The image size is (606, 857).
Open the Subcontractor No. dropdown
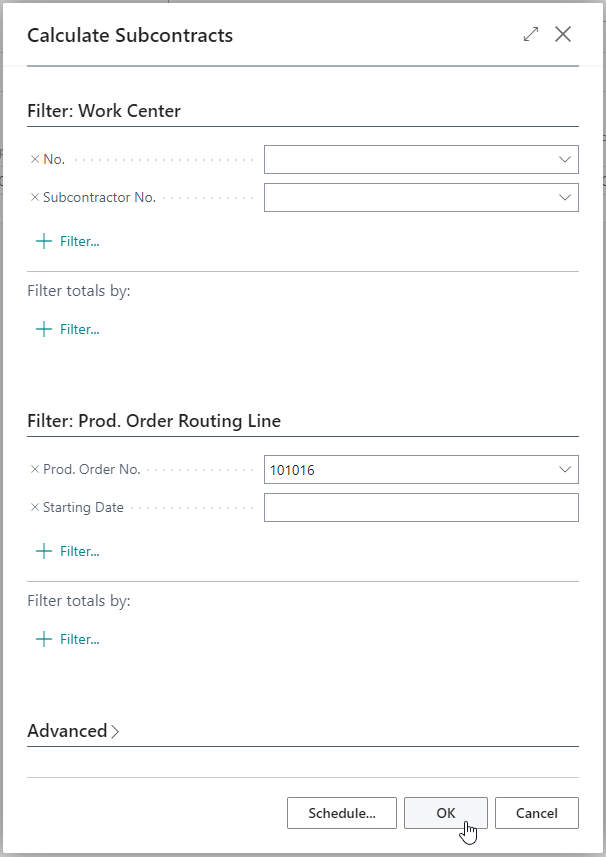565,198
